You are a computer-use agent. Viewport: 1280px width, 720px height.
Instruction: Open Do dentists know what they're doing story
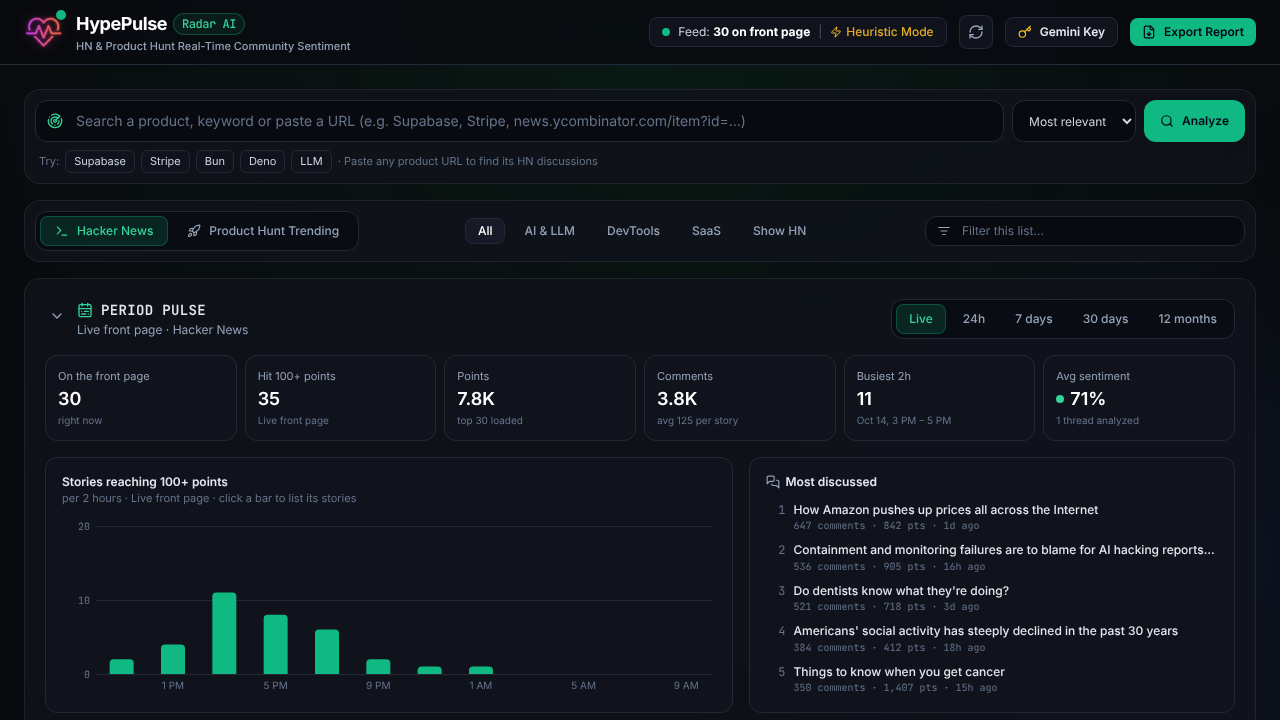click(x=901, y=591)
